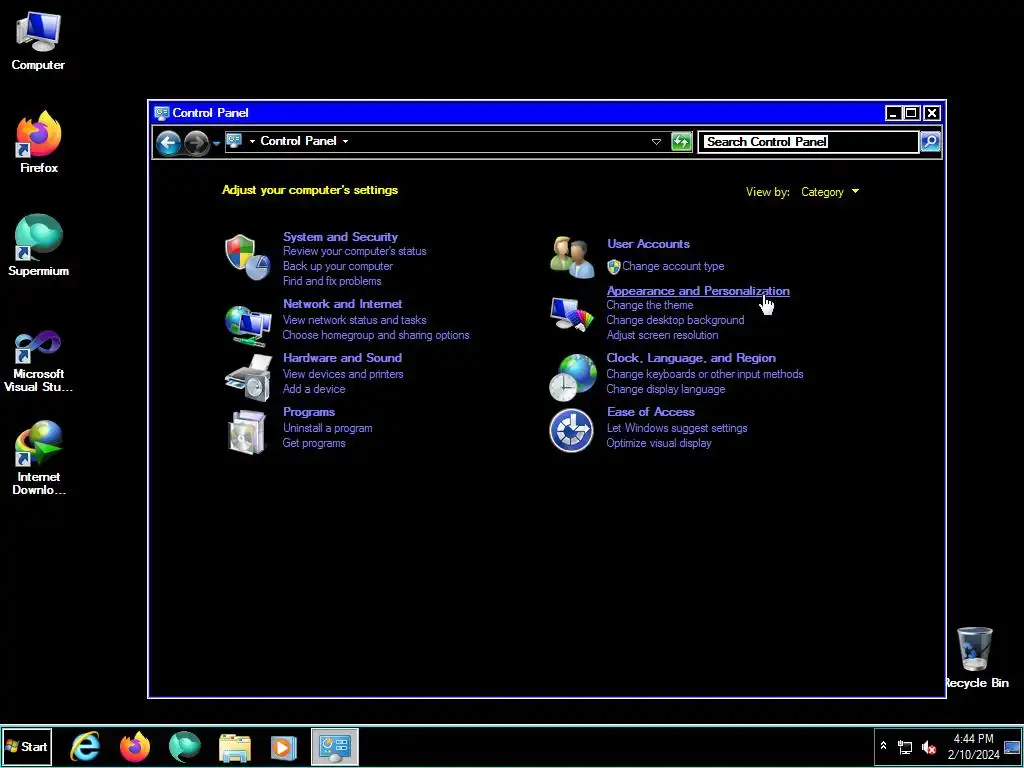Screen dimensions: 1024x768
Task: Open Windows Media Player in taskbar
Action: point(283,747)
